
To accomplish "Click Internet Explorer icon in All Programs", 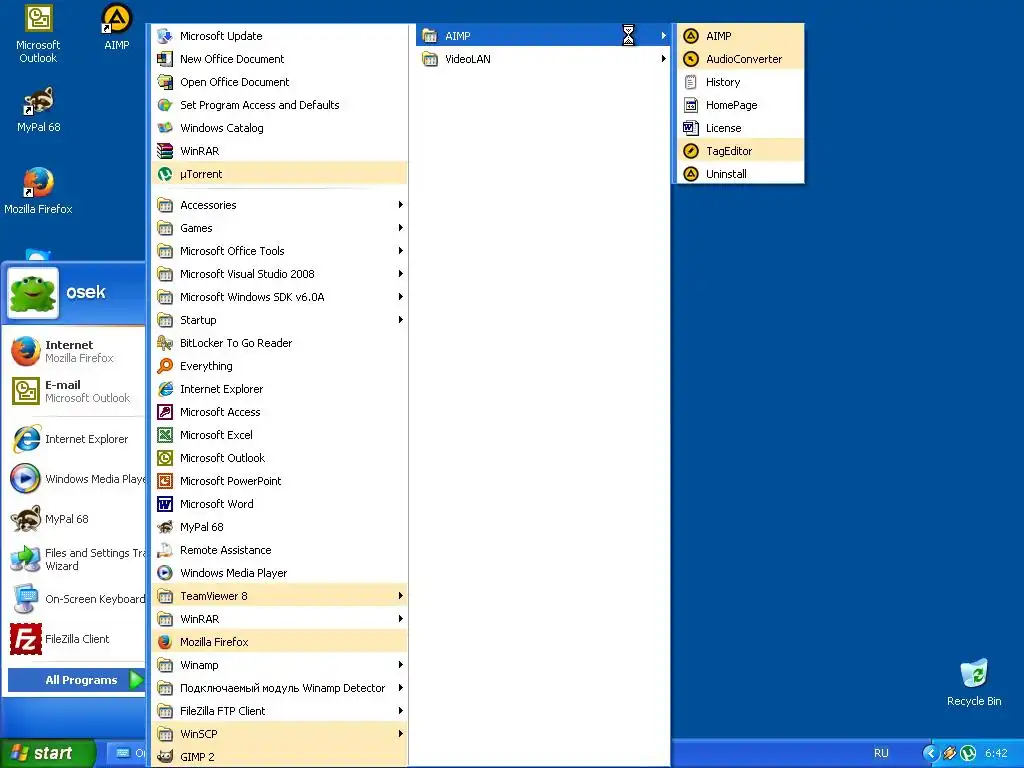I will 165,389.
